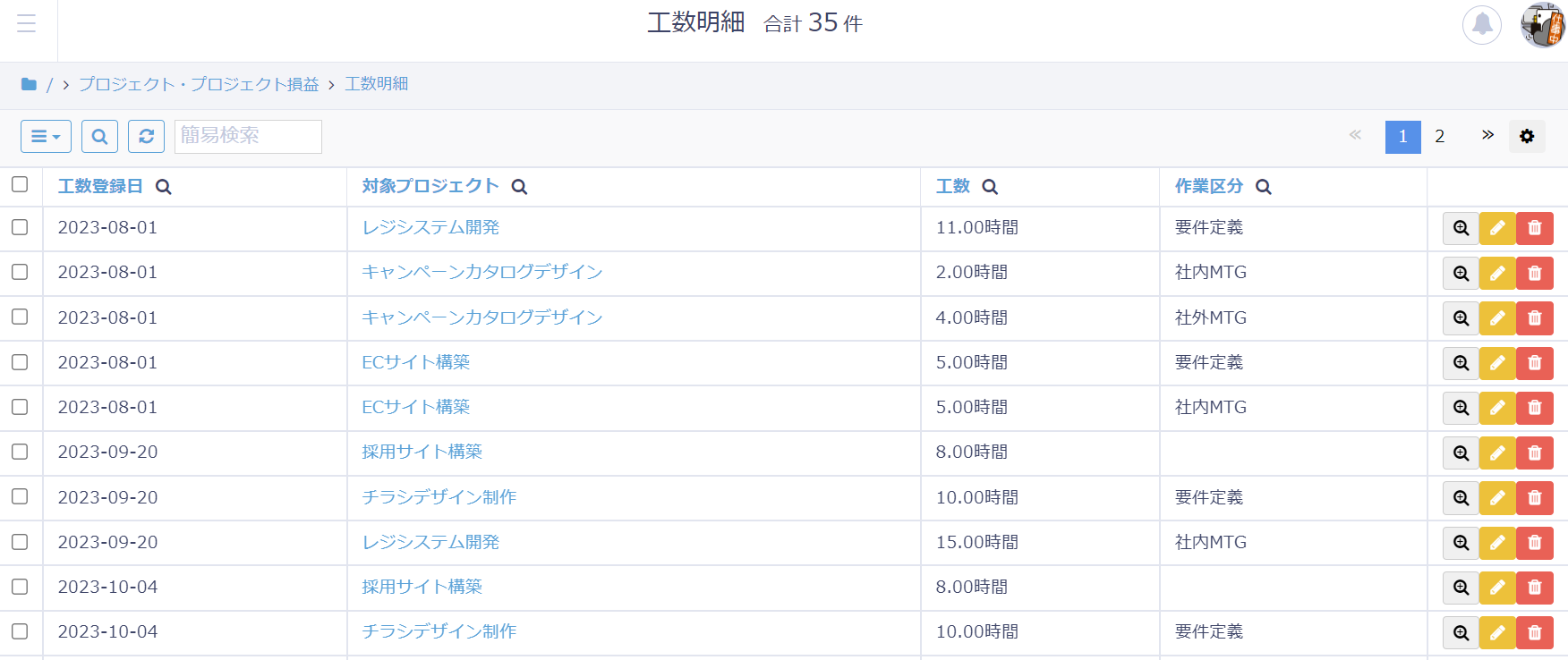The width and height of the screenshot is (1568, 660).
Task: Open the notifications bell
Action: point(1481,24)
